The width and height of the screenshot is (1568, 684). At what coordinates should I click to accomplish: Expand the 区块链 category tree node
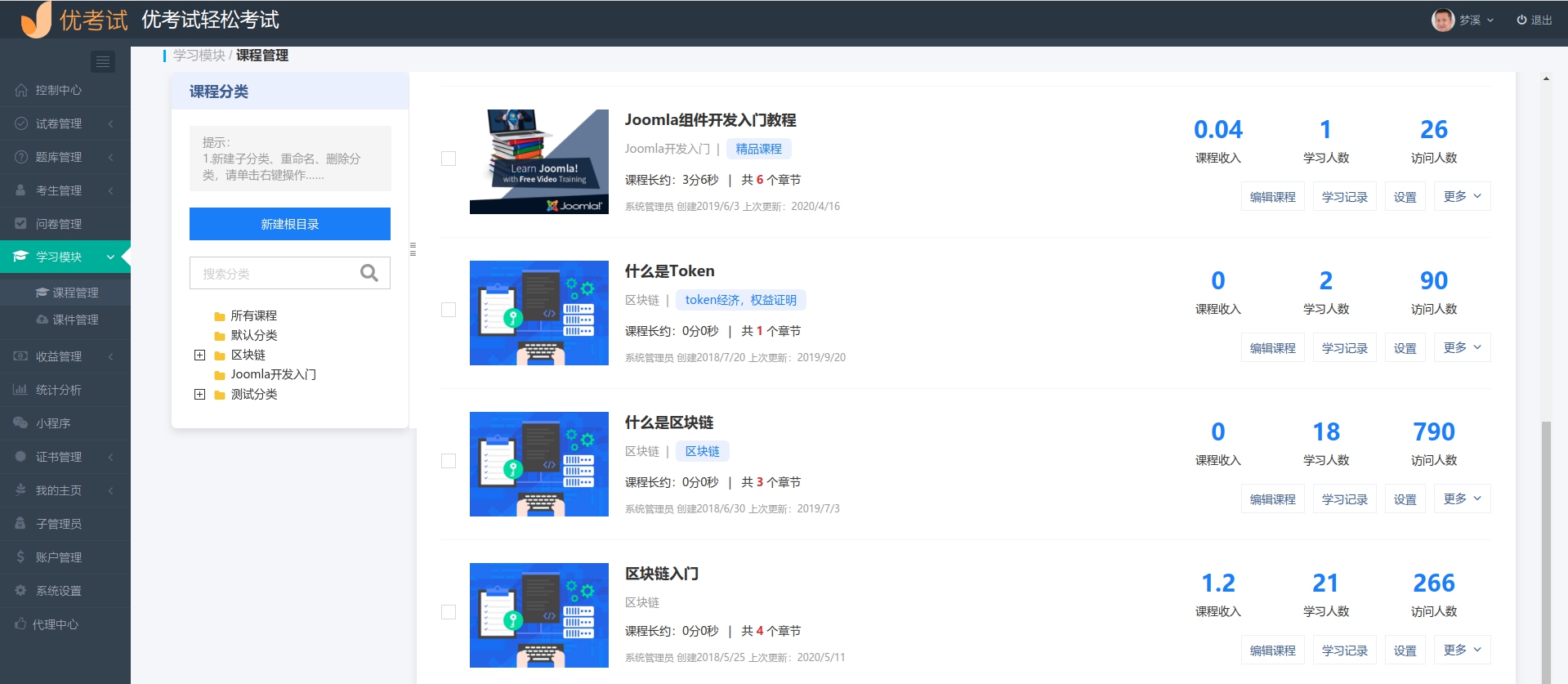pyautogui.click(x=199, y=355)
